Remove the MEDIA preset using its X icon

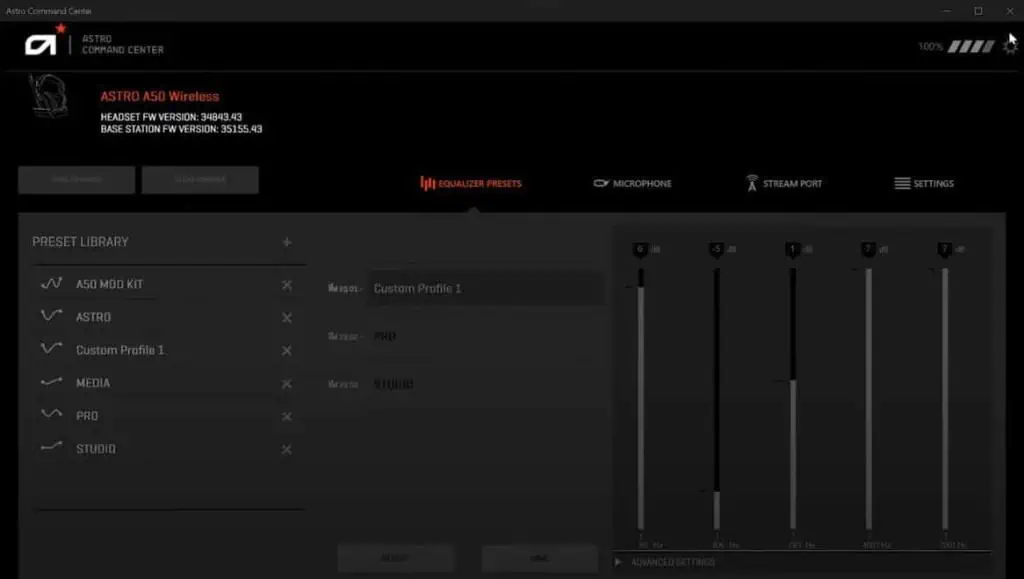click(286, 382)
